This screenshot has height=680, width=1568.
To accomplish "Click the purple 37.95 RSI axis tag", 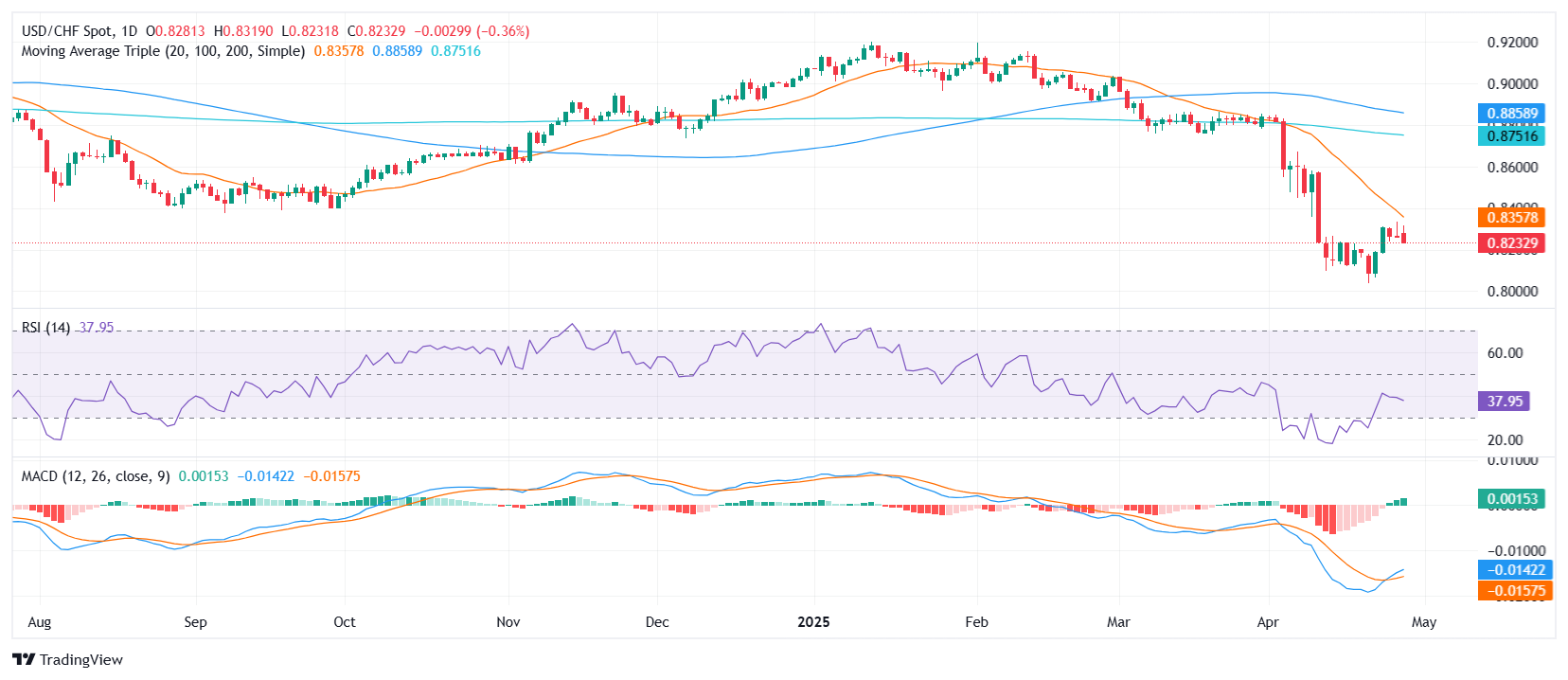I will coord(1504,402).
